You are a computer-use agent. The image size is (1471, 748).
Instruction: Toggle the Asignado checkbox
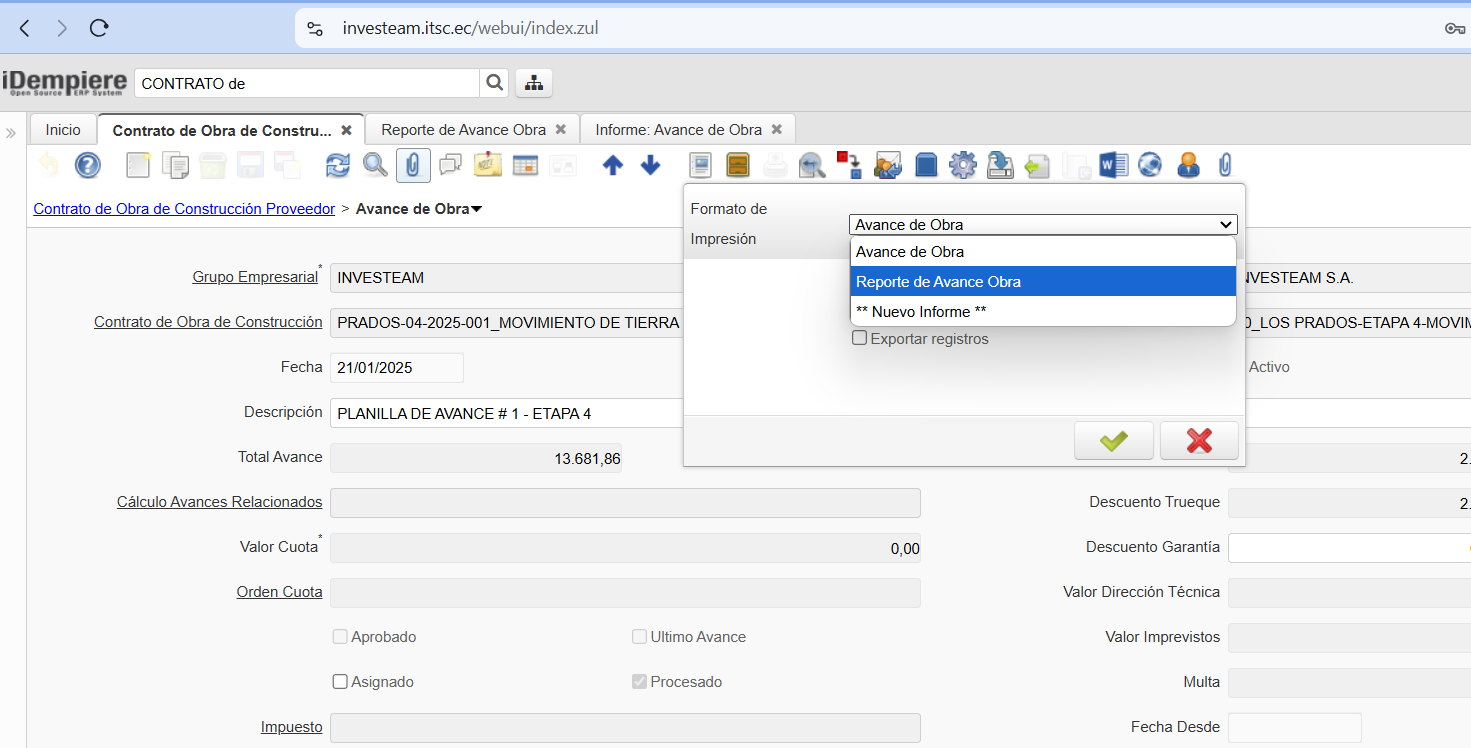click(x=340, y=682)
